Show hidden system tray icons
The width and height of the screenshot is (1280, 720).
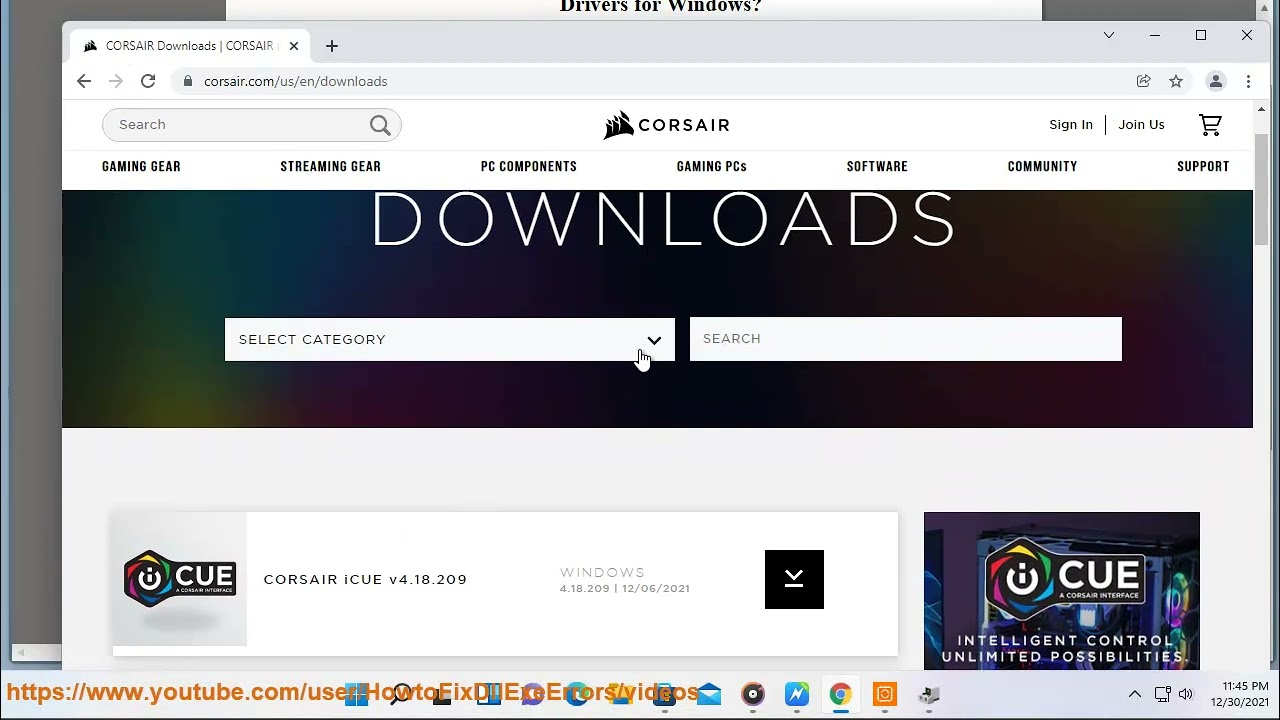pyautogui.click(x=1135, y=694)
